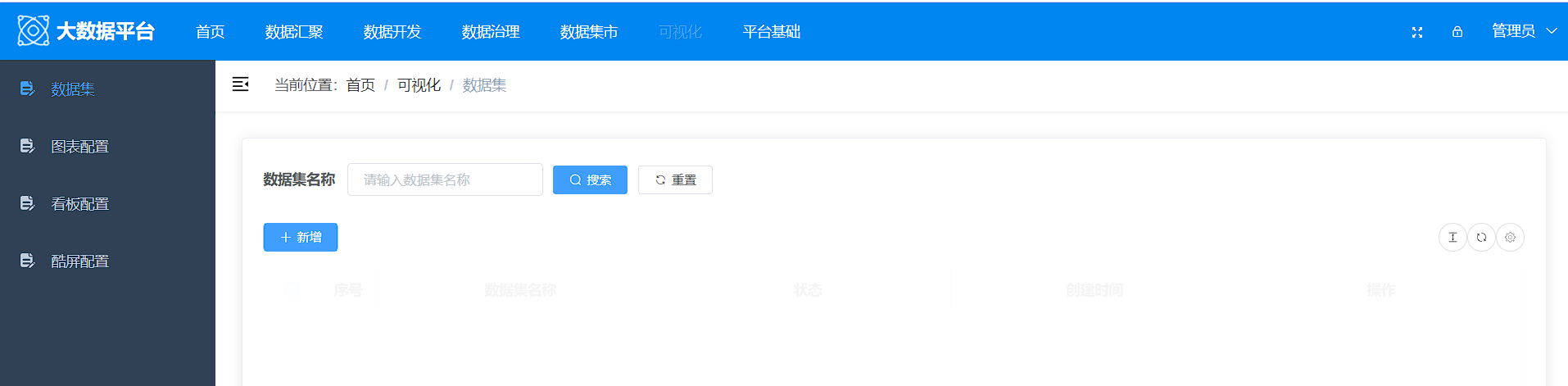
Task: Open the 首页 top menu
Action: (x=211, y=31)
